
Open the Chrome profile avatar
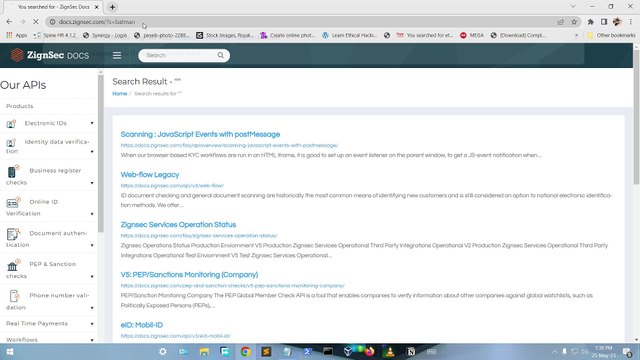point(617,22)
